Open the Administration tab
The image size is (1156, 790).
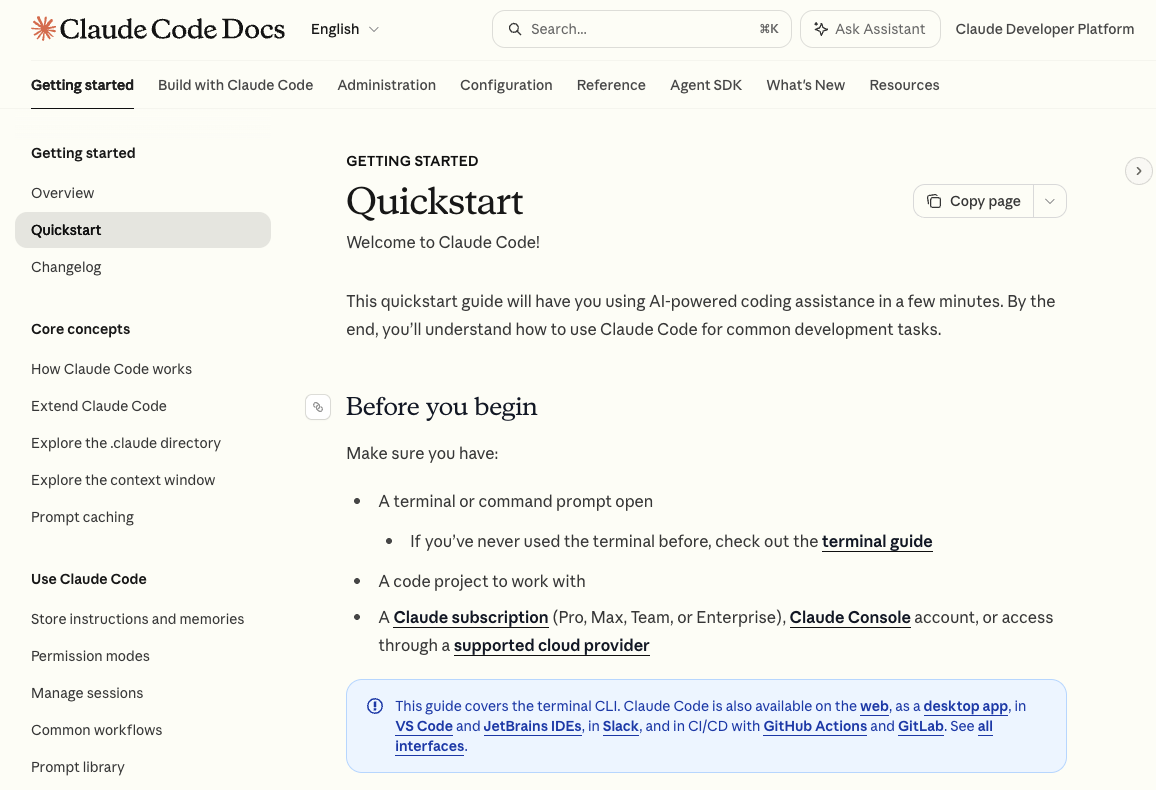coord(386,85)
